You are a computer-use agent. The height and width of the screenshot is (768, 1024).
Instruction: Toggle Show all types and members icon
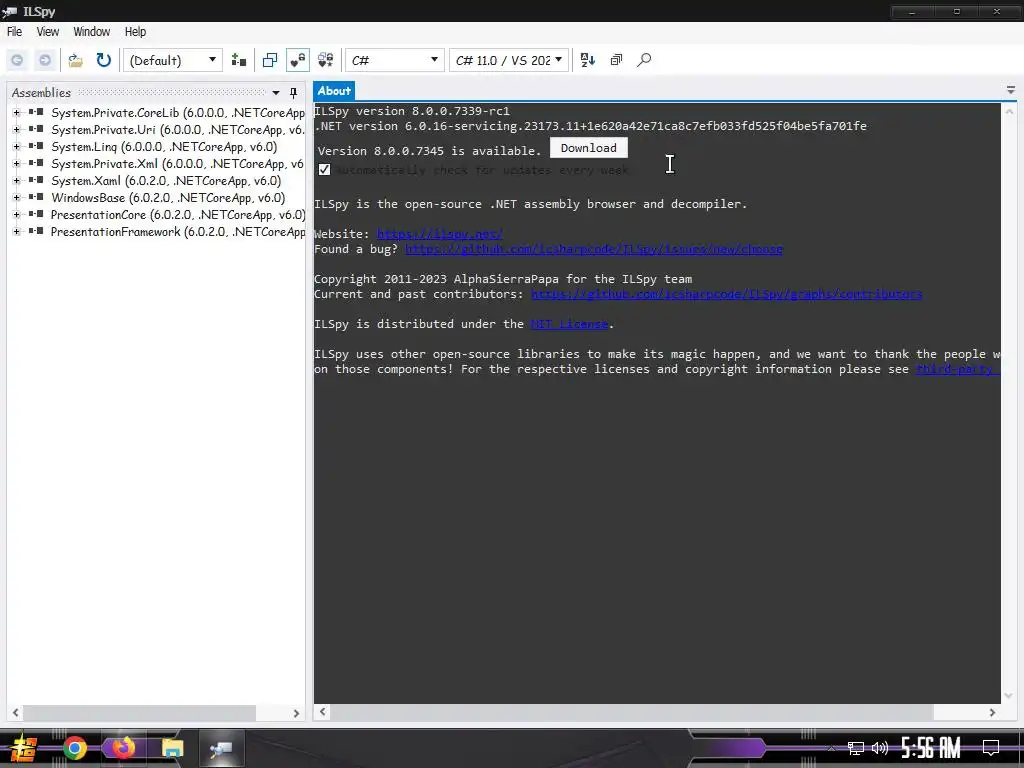point(325,60)
